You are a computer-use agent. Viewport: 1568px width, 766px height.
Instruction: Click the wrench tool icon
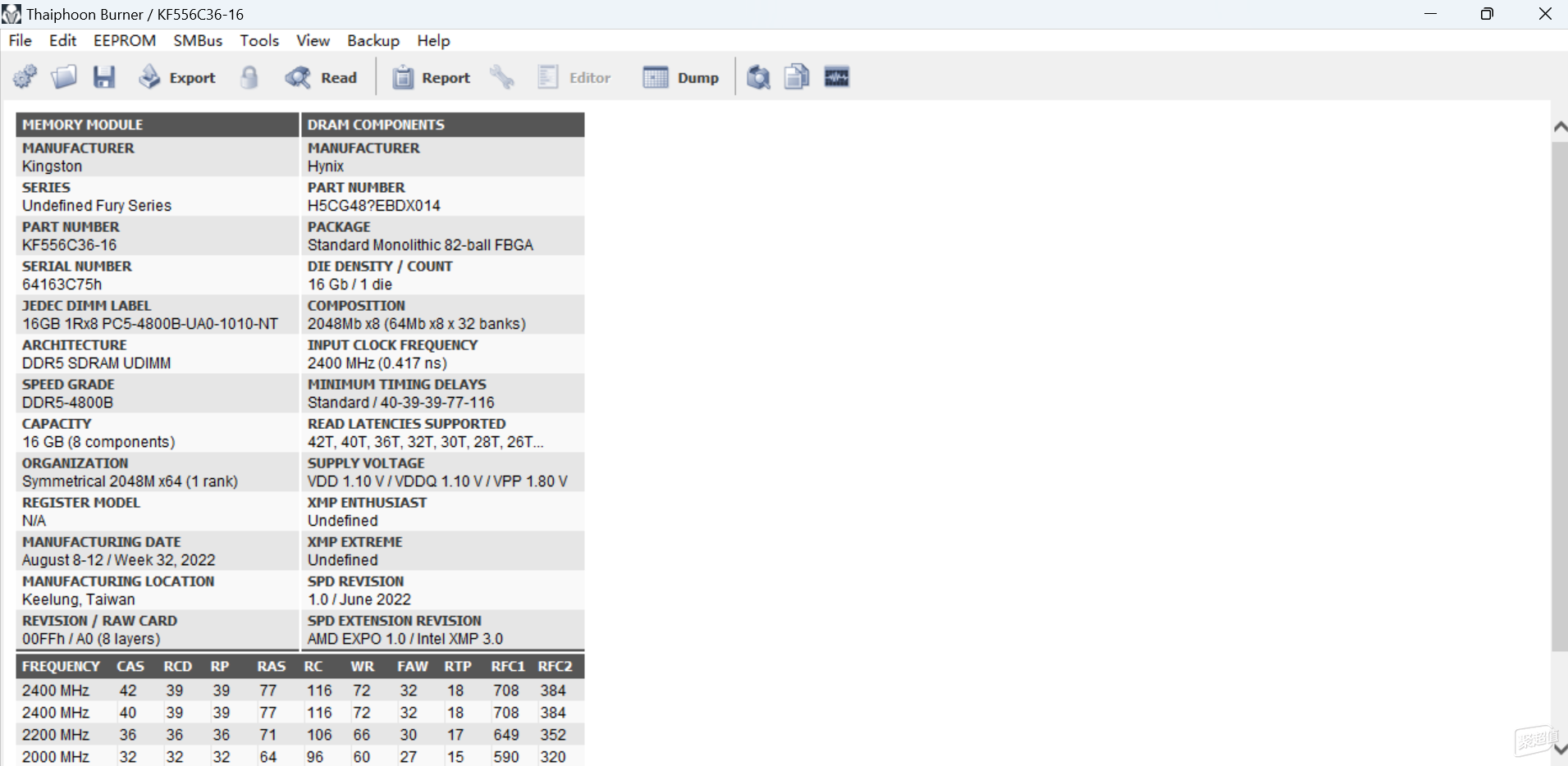pyautogui.click(x=501, y=77)
